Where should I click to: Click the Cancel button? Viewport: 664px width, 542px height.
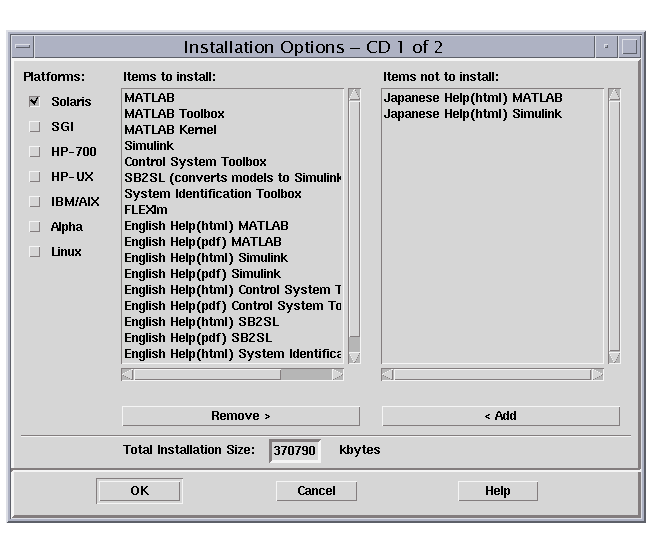point(316,491)
